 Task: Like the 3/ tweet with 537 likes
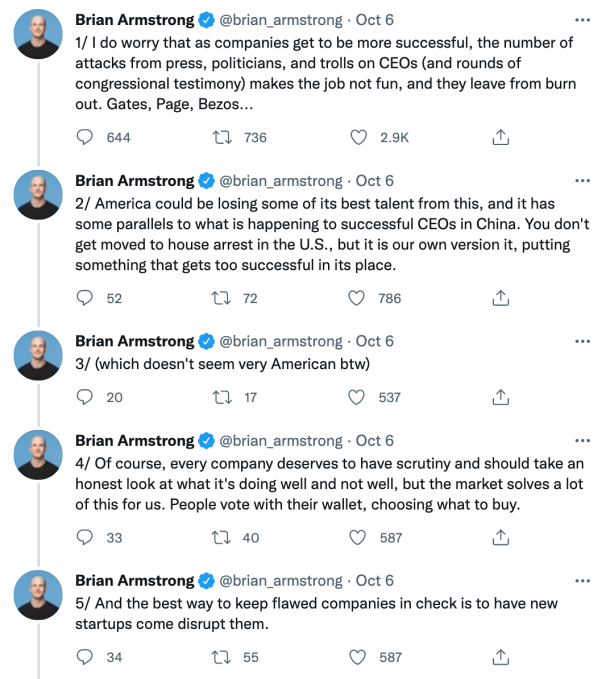(356, 397)
